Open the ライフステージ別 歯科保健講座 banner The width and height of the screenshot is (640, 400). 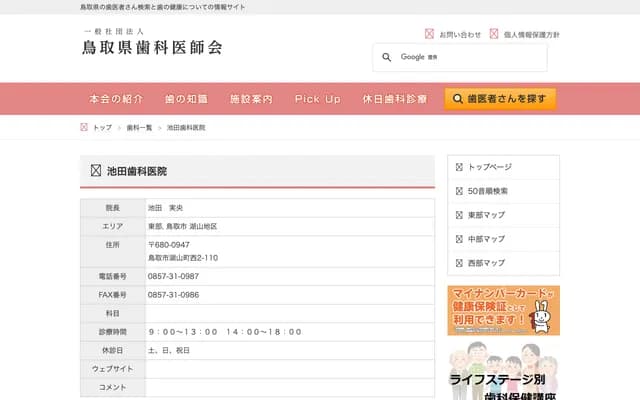tap(503, 372)
